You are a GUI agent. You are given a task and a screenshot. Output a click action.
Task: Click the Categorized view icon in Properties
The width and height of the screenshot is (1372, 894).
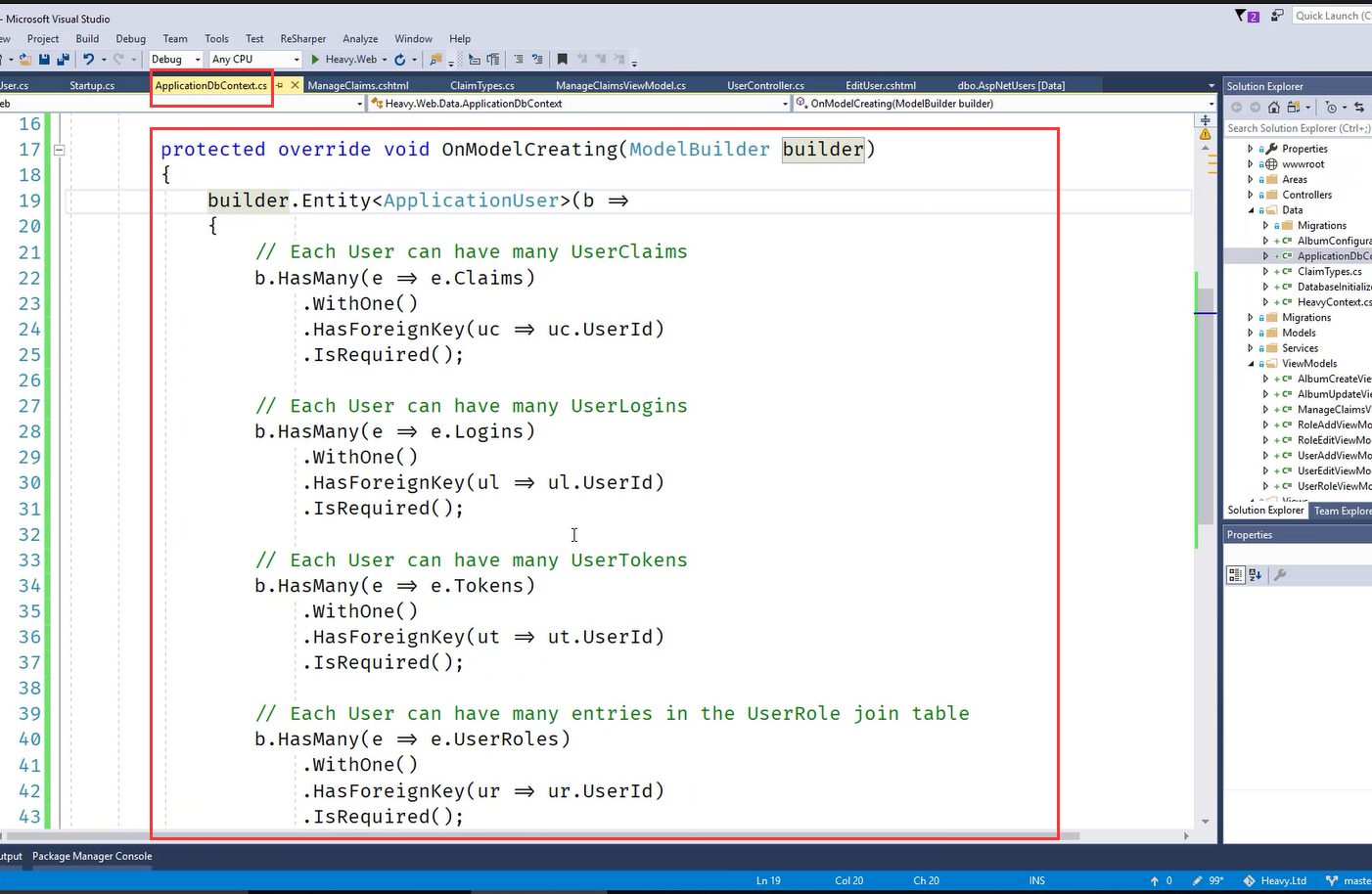(x=1235, y=575)
